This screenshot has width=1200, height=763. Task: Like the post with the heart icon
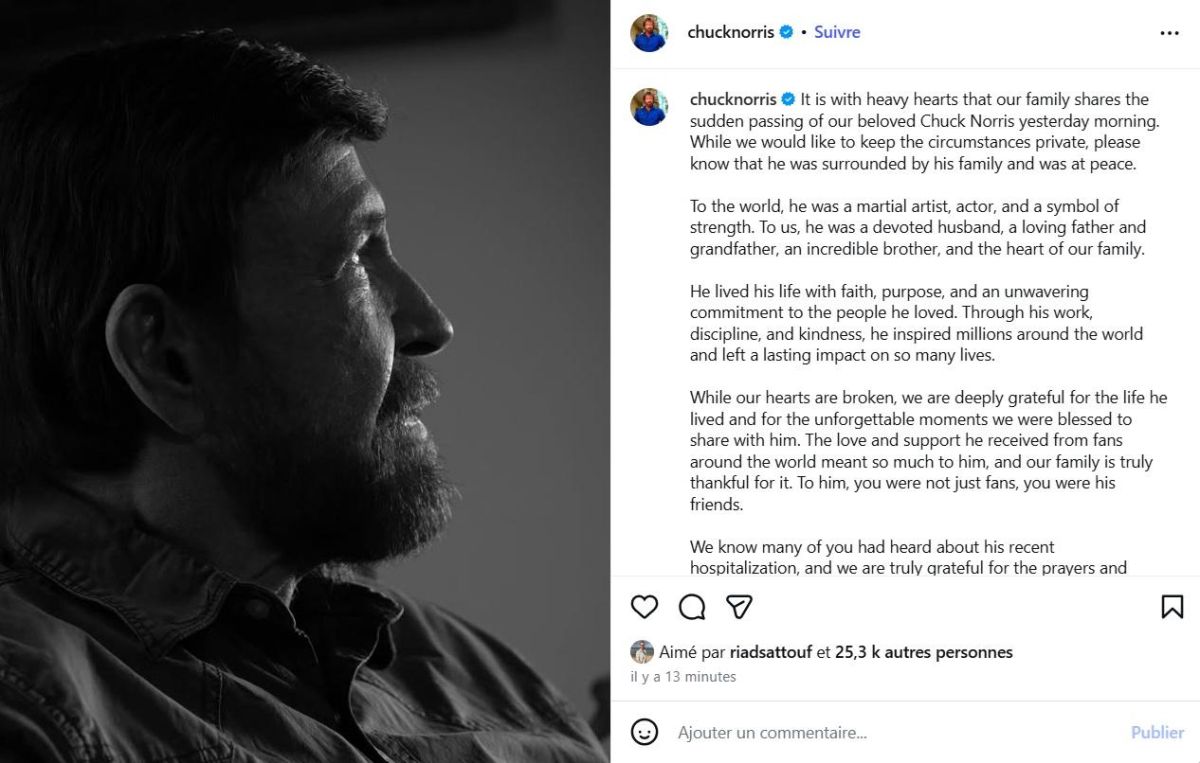644,607
